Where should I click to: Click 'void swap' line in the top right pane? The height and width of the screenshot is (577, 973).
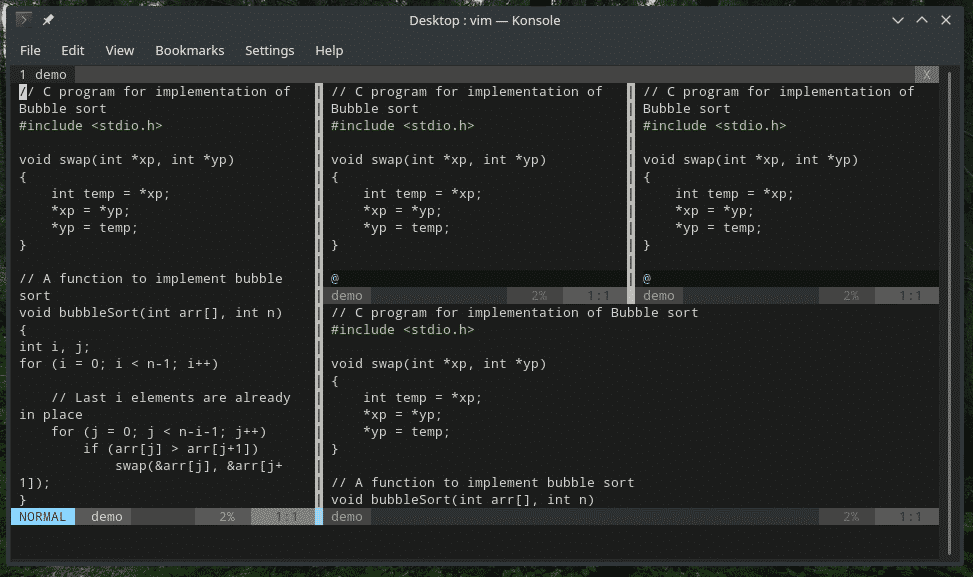pyautogui.click(x=751, y=160)
